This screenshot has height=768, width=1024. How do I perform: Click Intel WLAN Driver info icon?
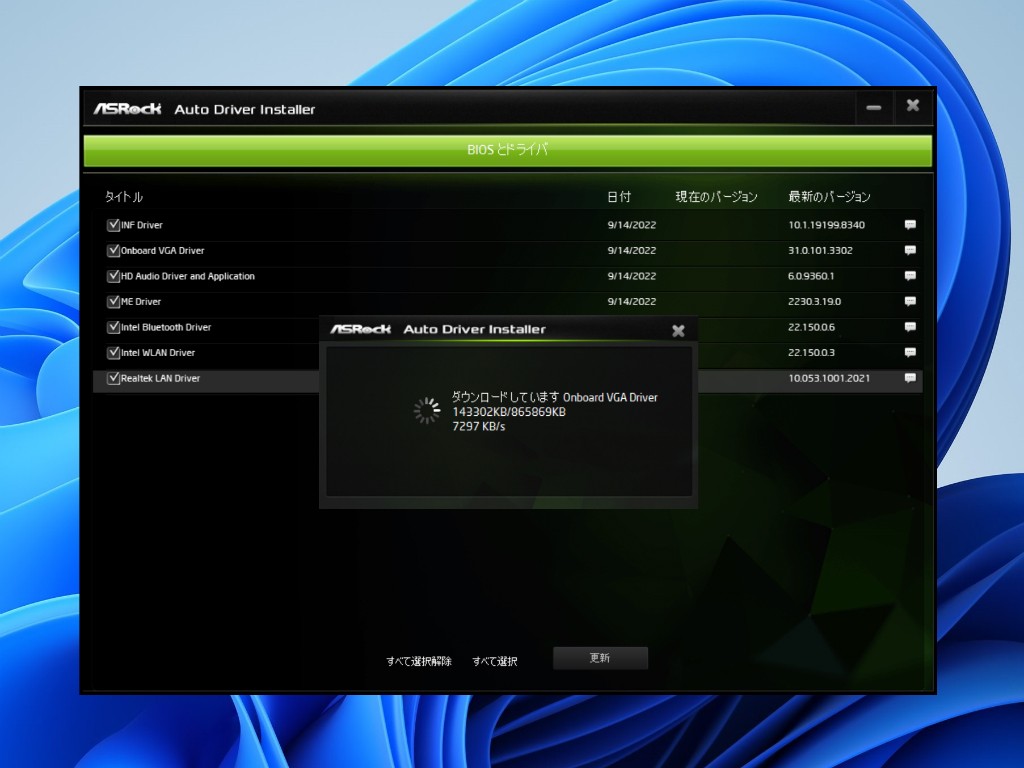pos(910,353)
